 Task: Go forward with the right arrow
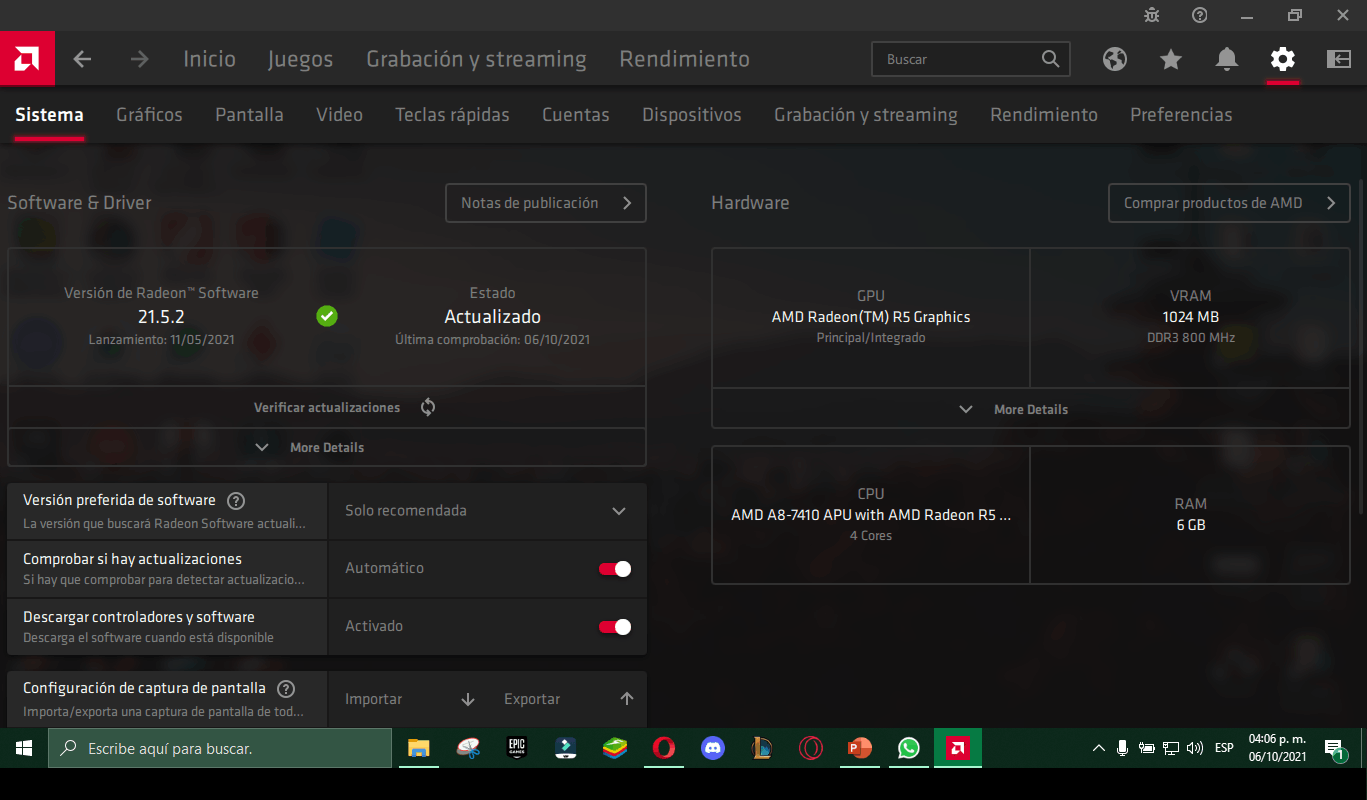point(139,59)
